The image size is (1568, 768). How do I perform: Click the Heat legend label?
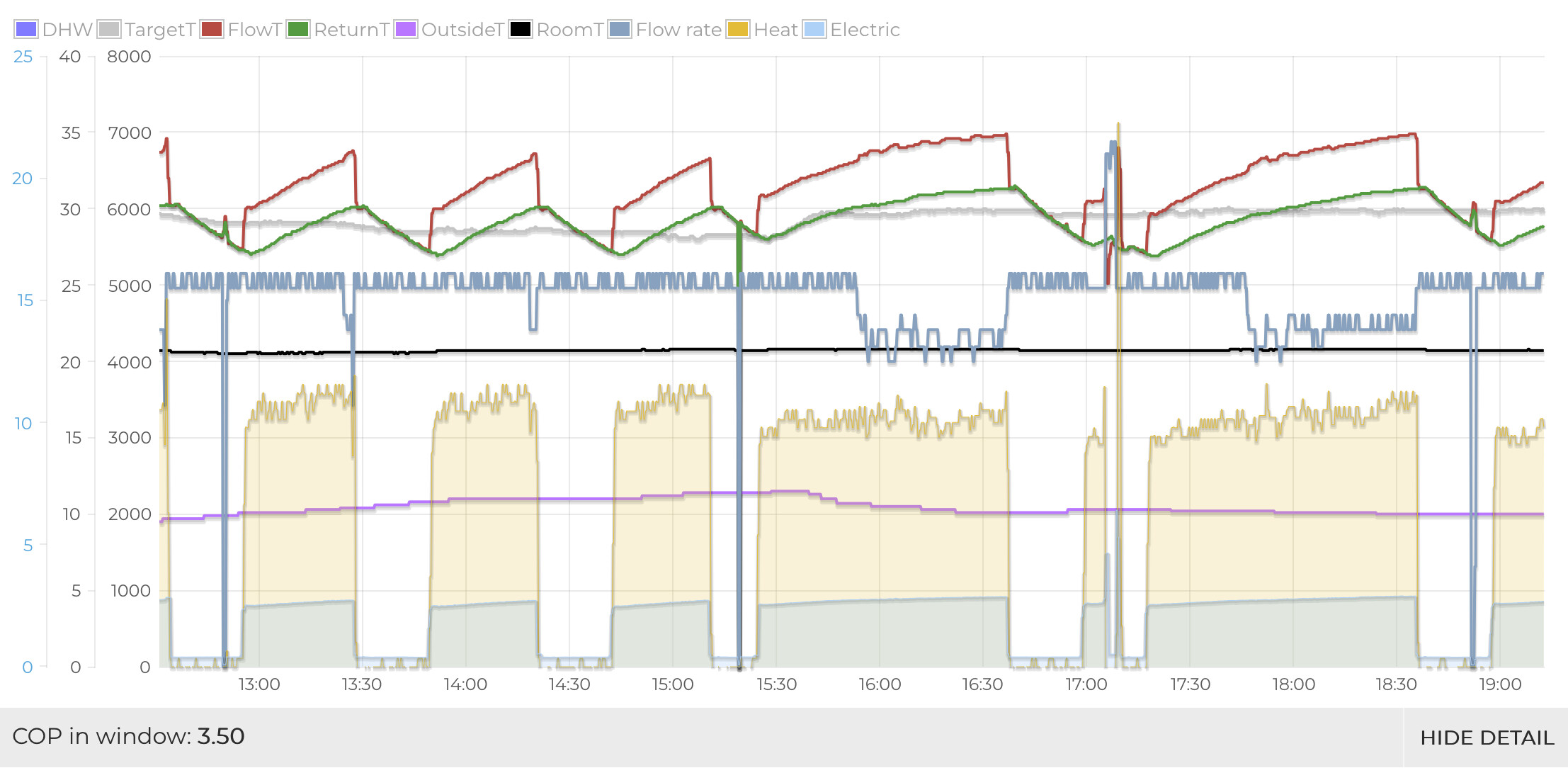[x=776, y=30]
